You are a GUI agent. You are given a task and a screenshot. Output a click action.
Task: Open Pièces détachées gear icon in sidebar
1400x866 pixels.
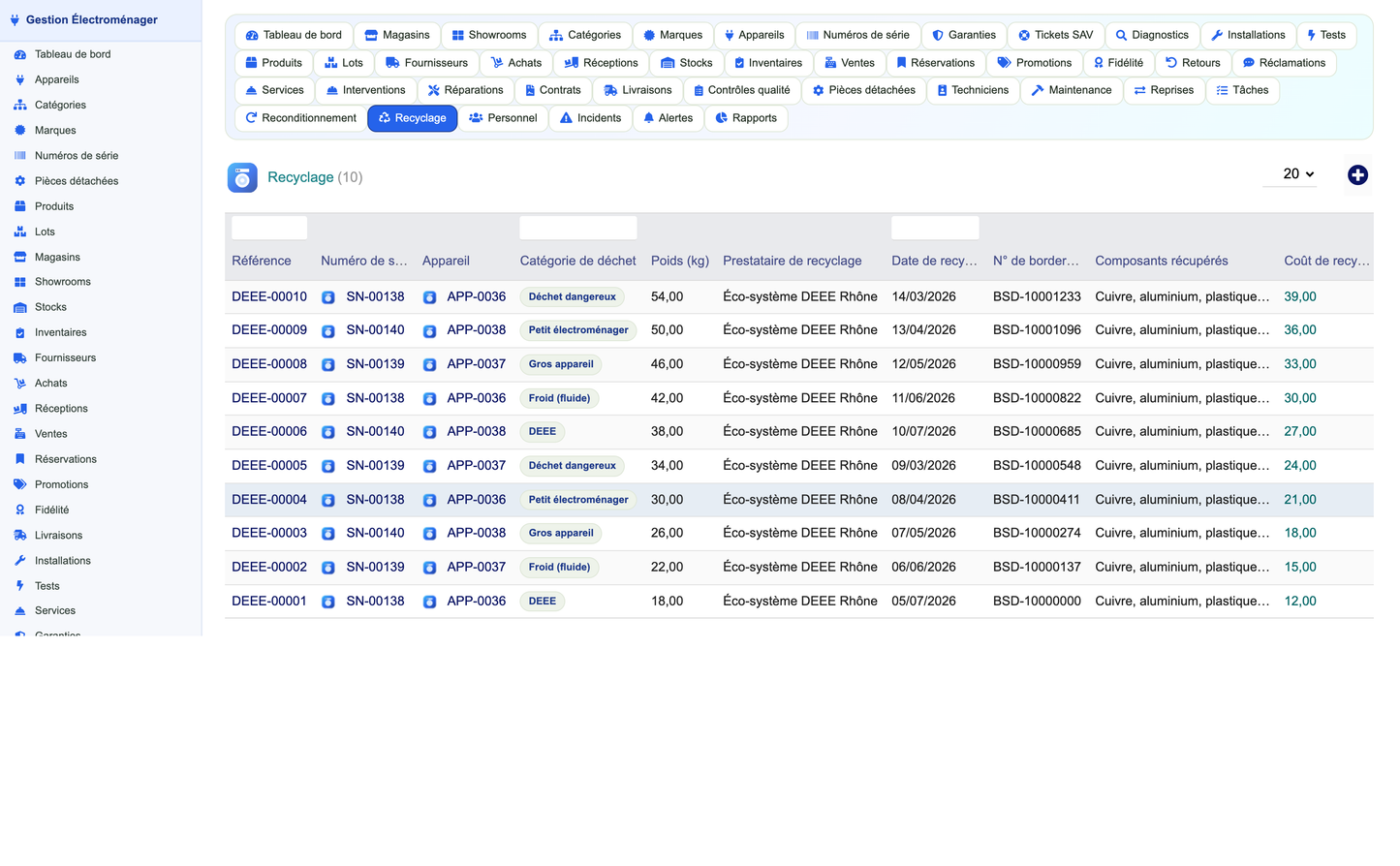(19, 181)
